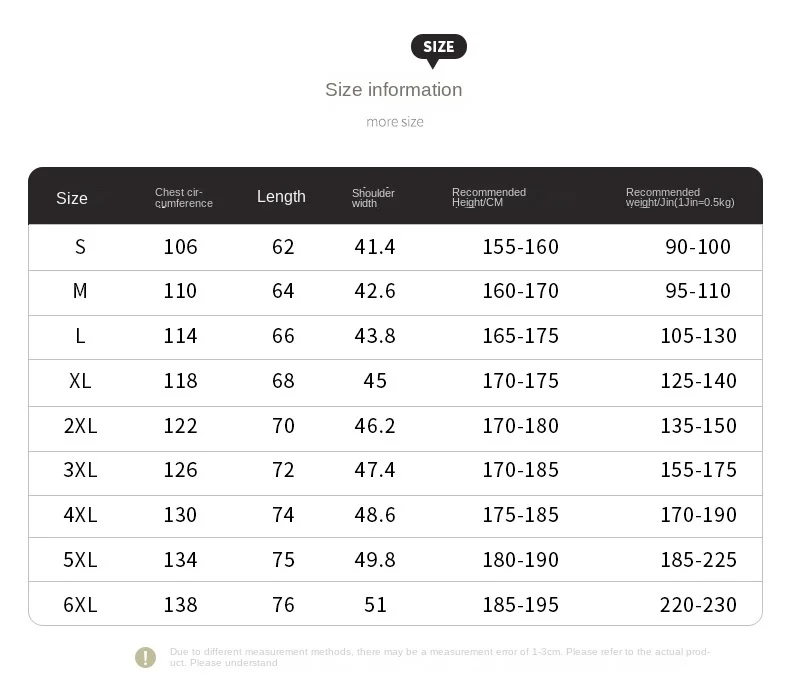Viewport: 790px width, 690px height.
Task: Select the "Size" column header
Action: [72, 198]
